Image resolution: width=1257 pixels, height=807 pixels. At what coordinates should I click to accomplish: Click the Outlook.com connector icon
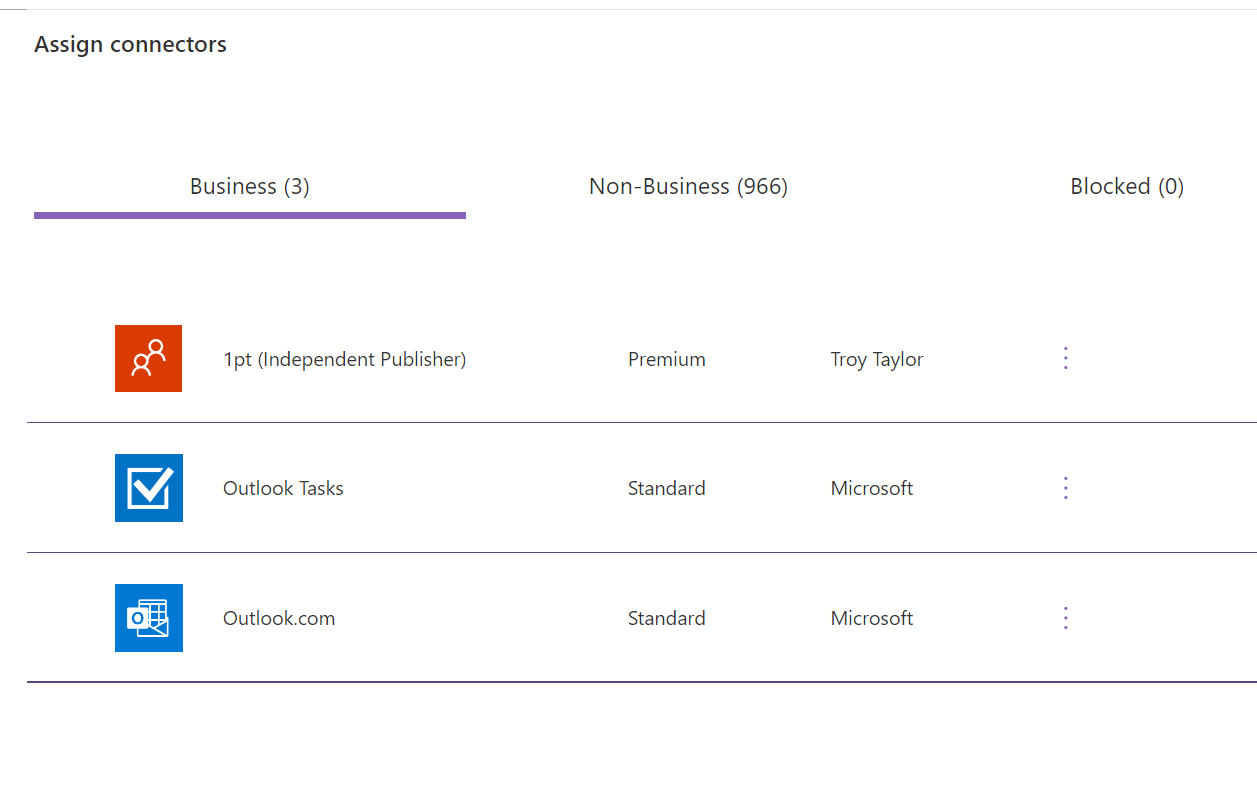[148, 618]
